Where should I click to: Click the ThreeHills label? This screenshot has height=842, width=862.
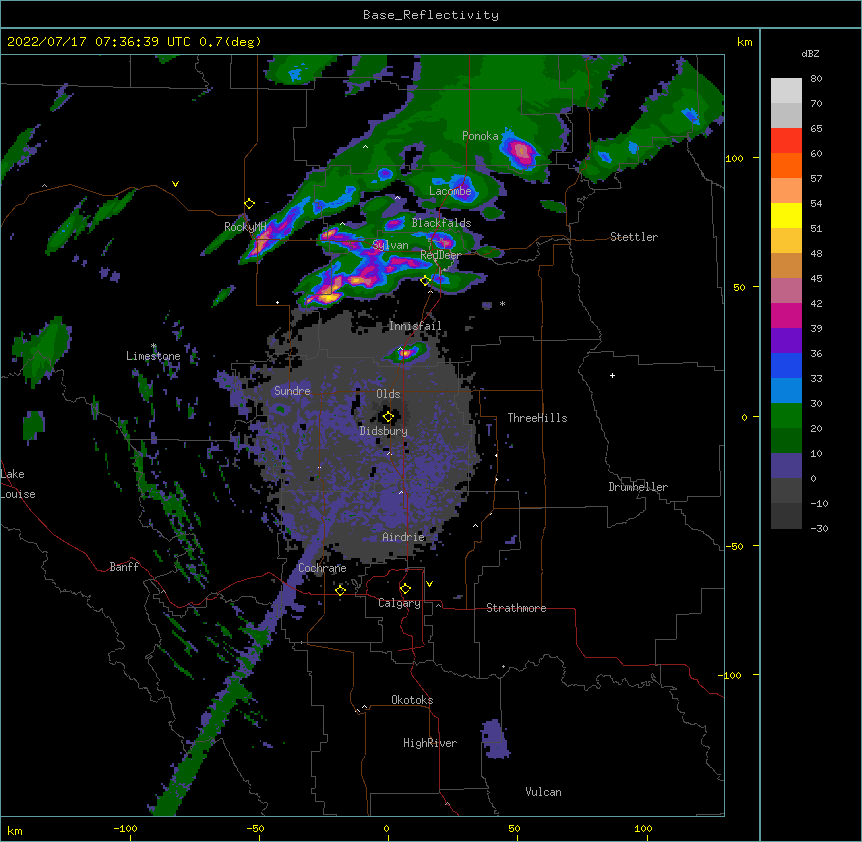pyautogui.click(x=538, y=418)
